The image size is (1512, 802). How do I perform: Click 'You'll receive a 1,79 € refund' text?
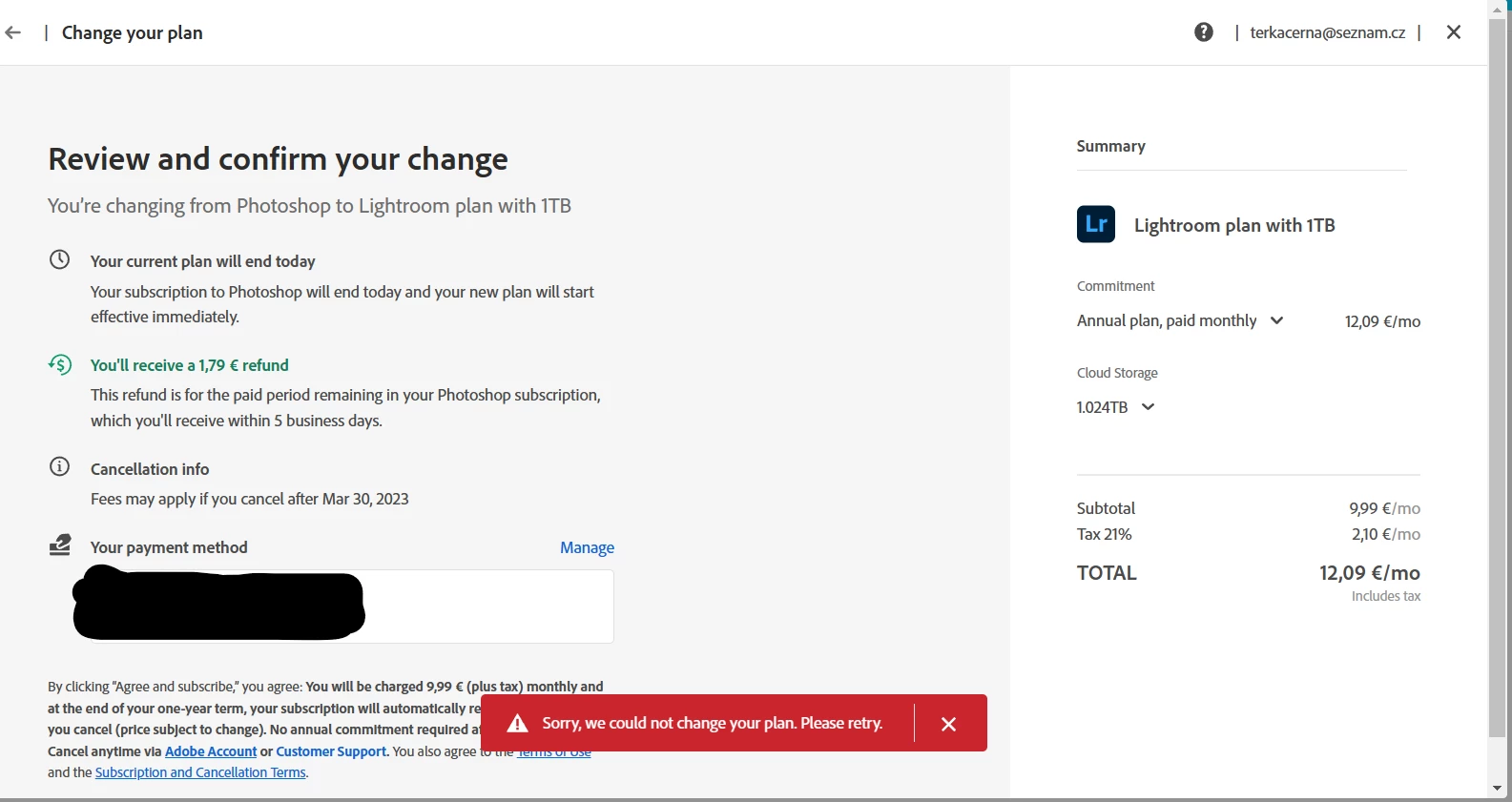coord(190,365)
